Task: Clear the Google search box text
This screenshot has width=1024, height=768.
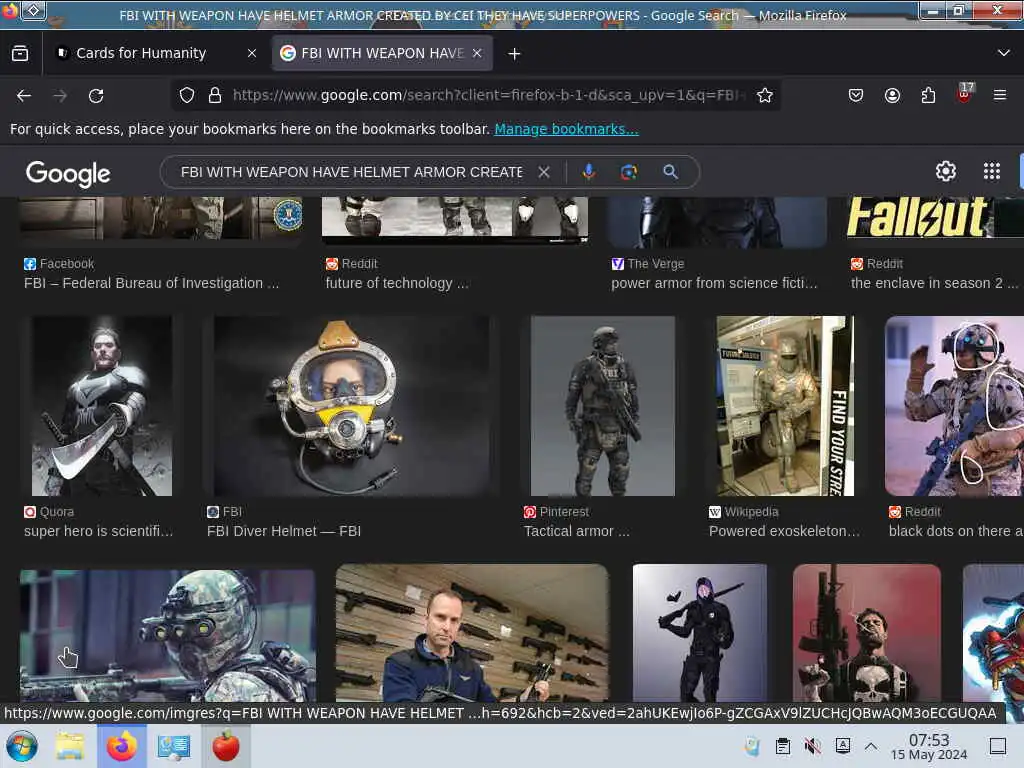Action: [x=543, y=172]
